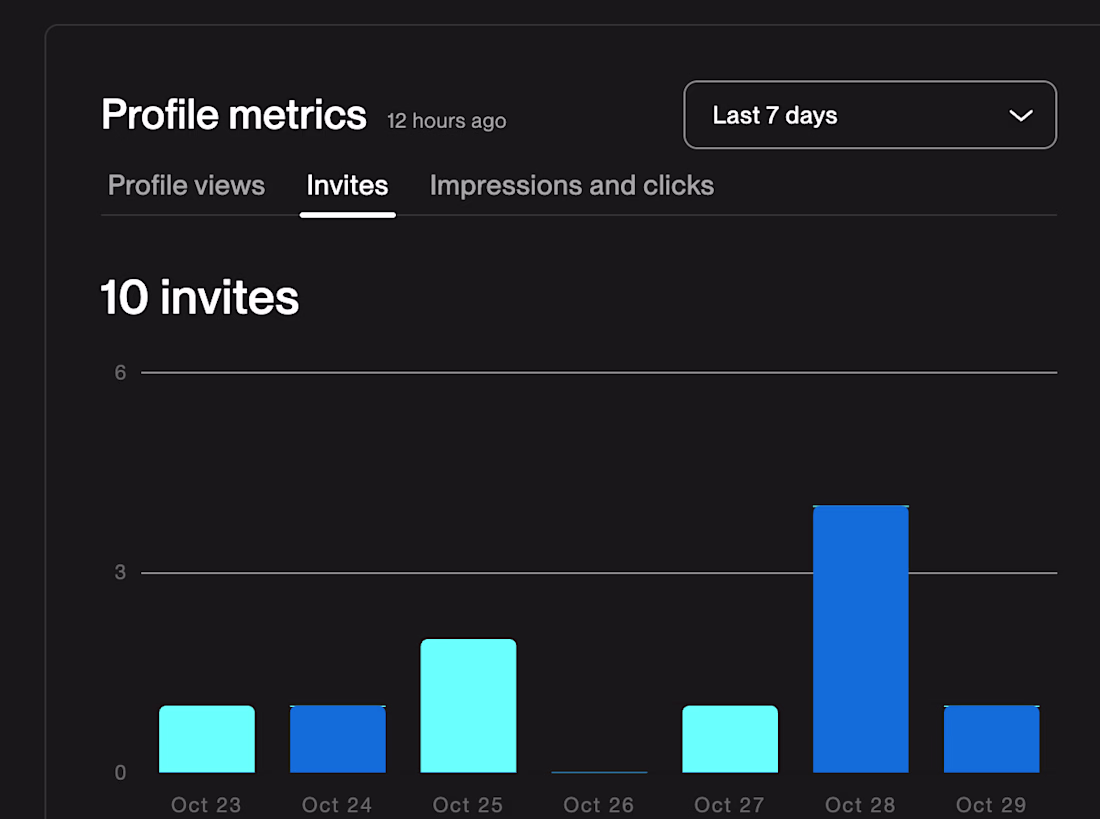Open the Impressions and clicks tab
Viewport: 1100px width, 819px height.
click(x=571, y=186)
